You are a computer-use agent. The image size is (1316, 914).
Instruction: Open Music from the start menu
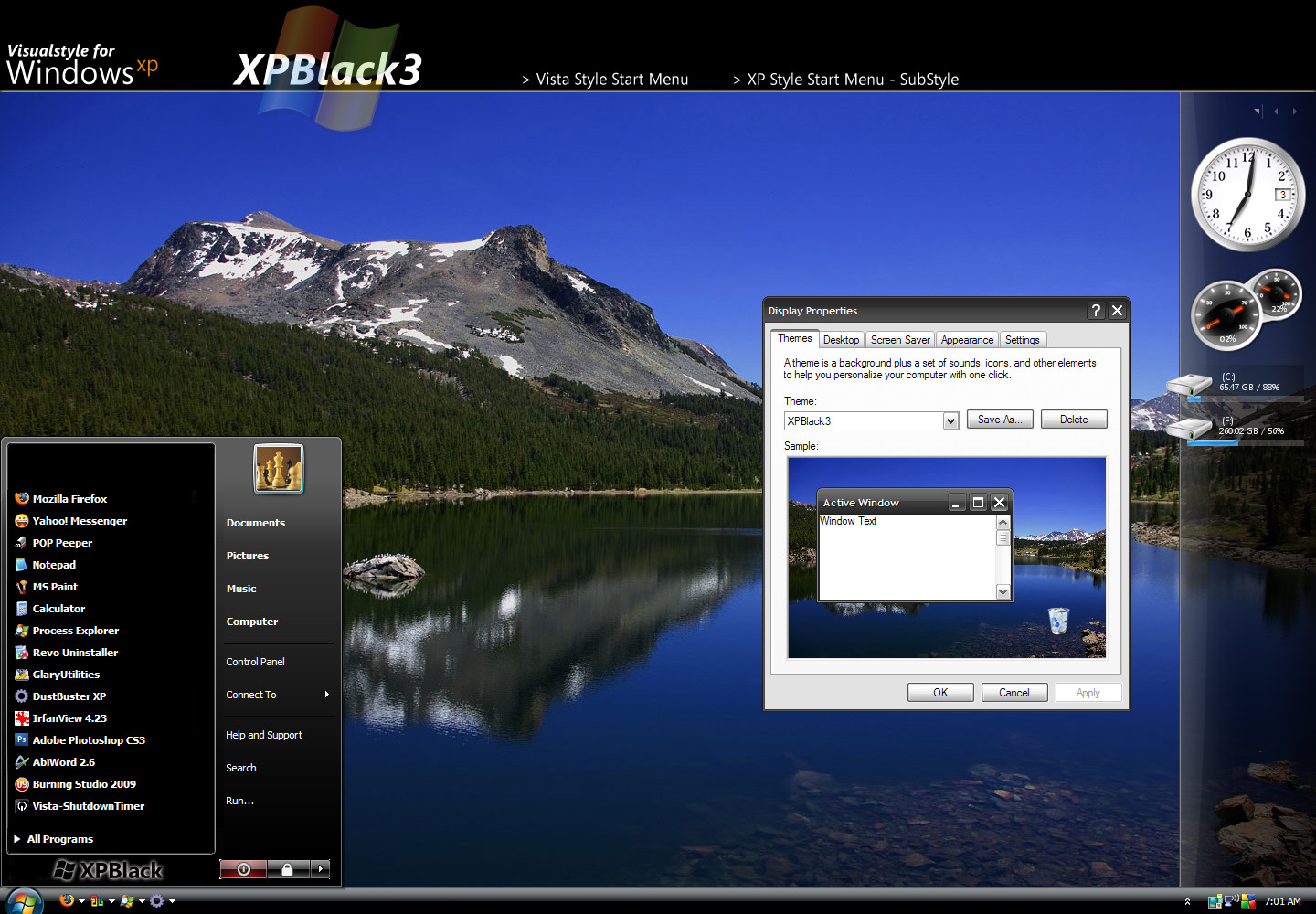coord(241,589)
